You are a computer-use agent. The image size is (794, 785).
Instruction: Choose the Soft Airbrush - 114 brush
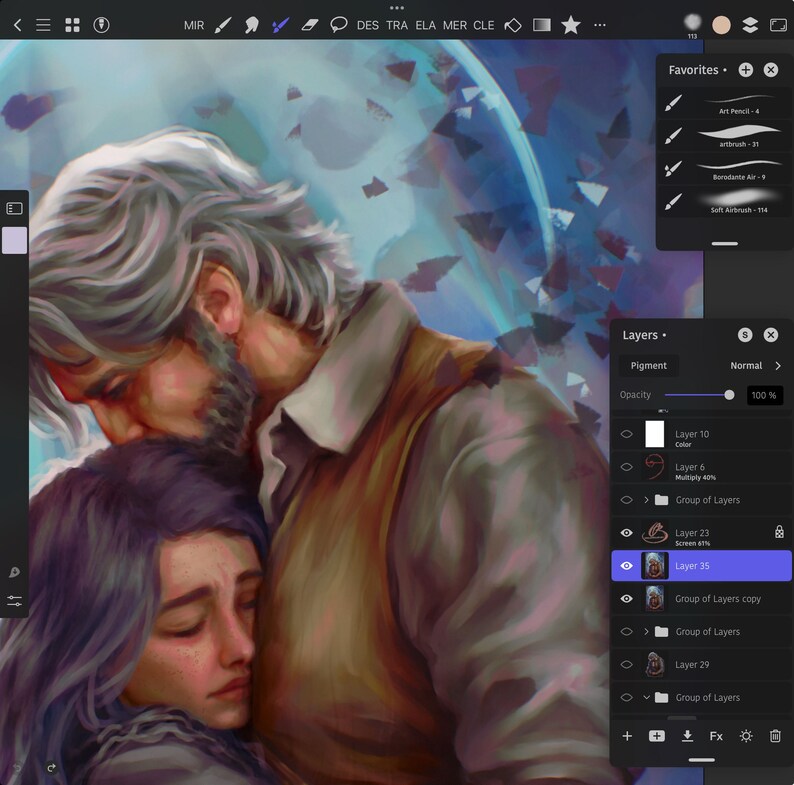pos(724,202)
